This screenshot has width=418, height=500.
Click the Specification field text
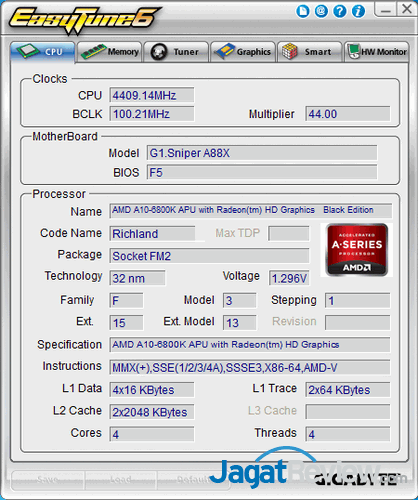point(250,345)
